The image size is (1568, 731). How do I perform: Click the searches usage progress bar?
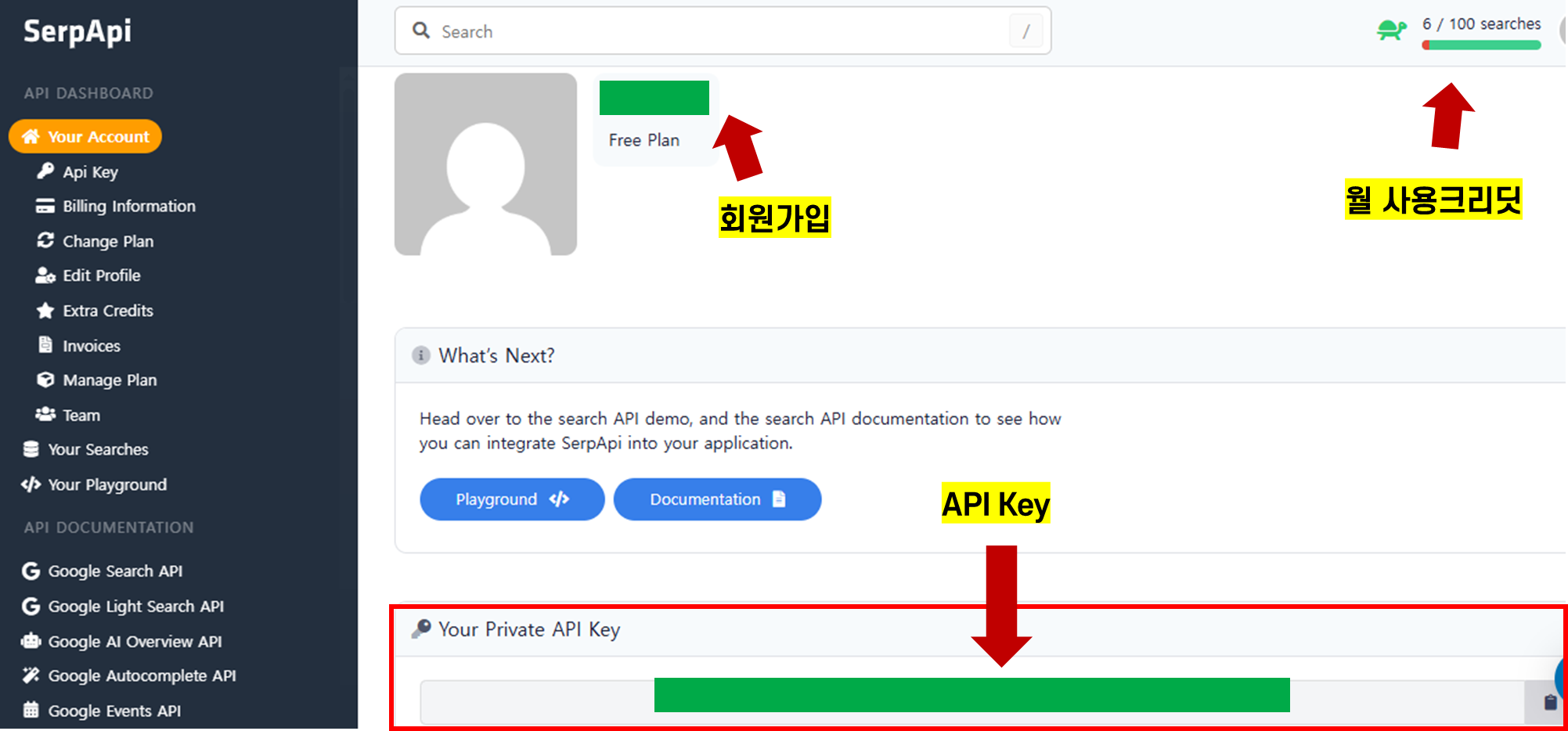click(x=1481, y=45)
